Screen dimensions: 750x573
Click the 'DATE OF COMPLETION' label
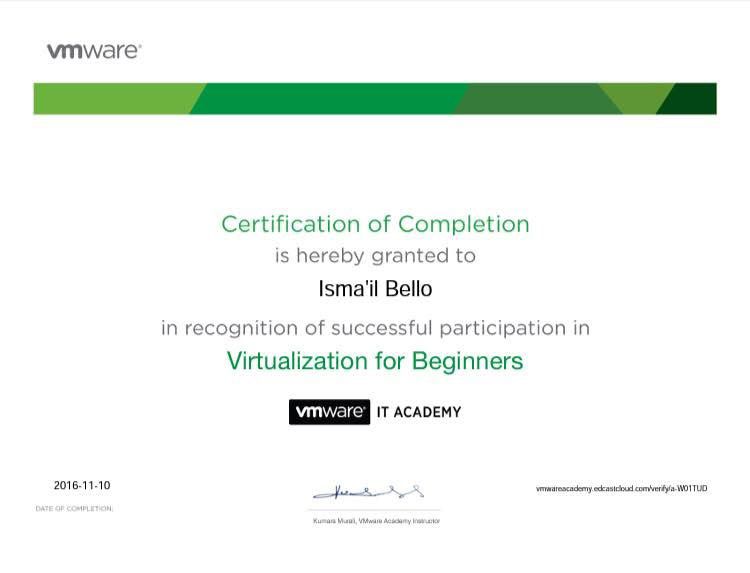coord(74,508)
